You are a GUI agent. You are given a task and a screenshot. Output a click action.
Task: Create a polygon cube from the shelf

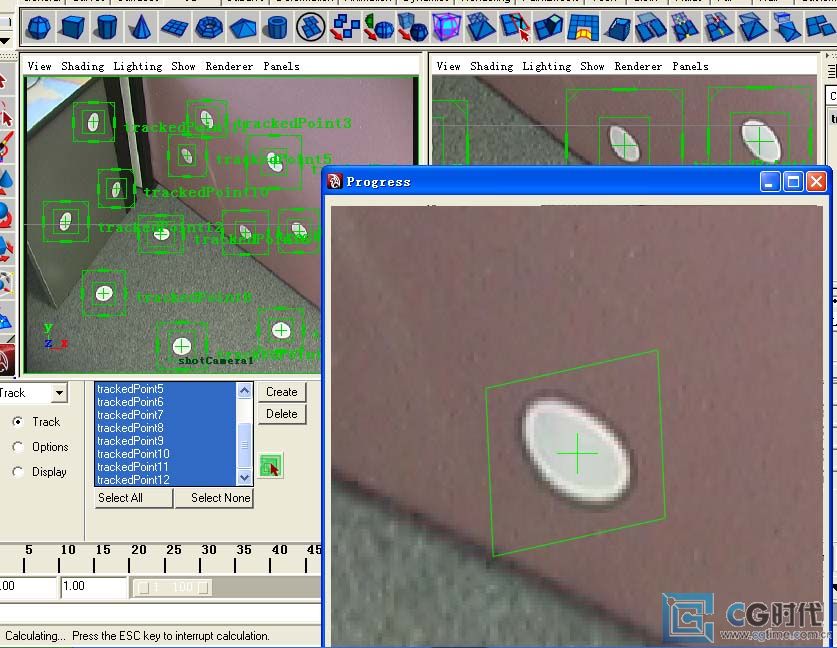tap(72, 27)
